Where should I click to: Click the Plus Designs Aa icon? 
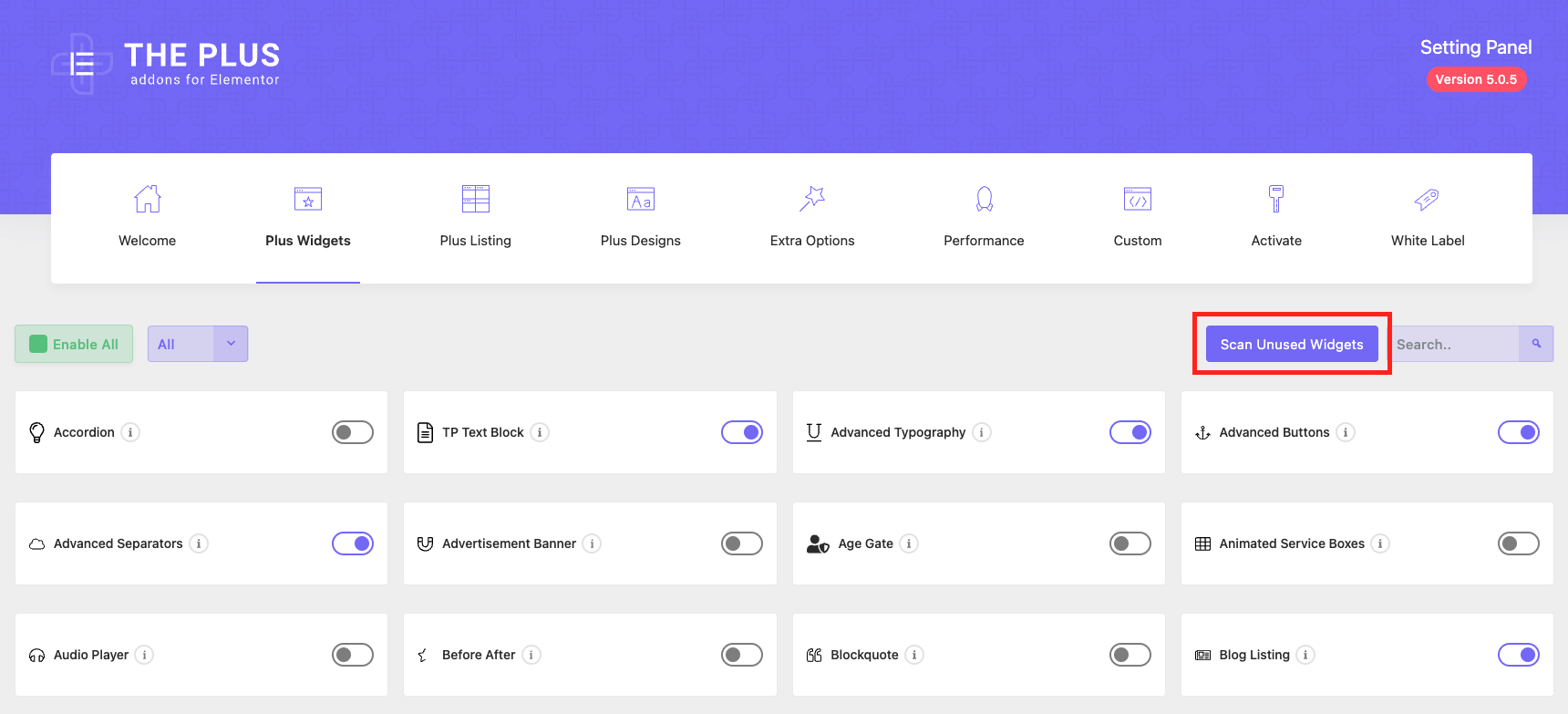tap(641, 198)
